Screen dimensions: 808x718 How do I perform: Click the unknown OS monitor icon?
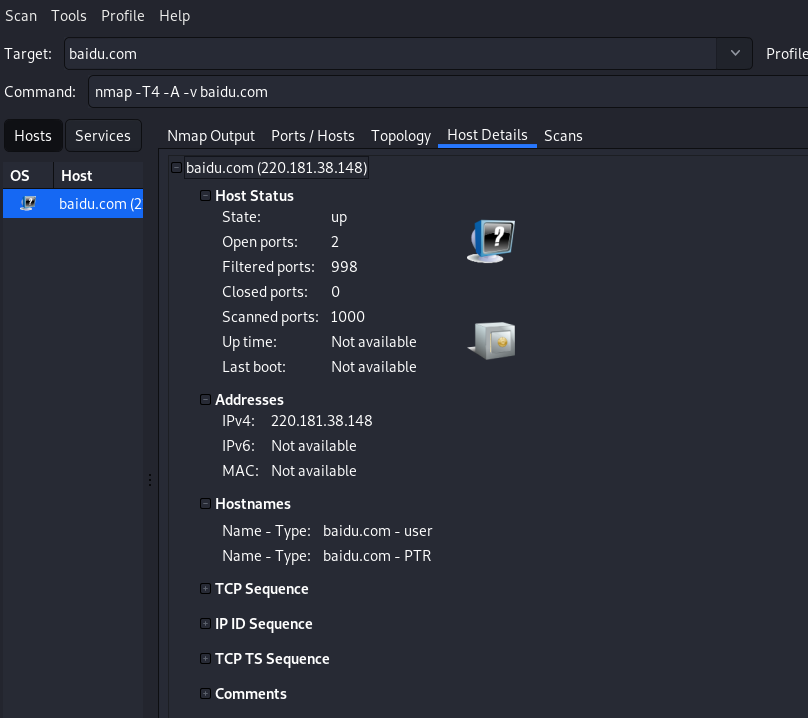[x=491, y=241]
